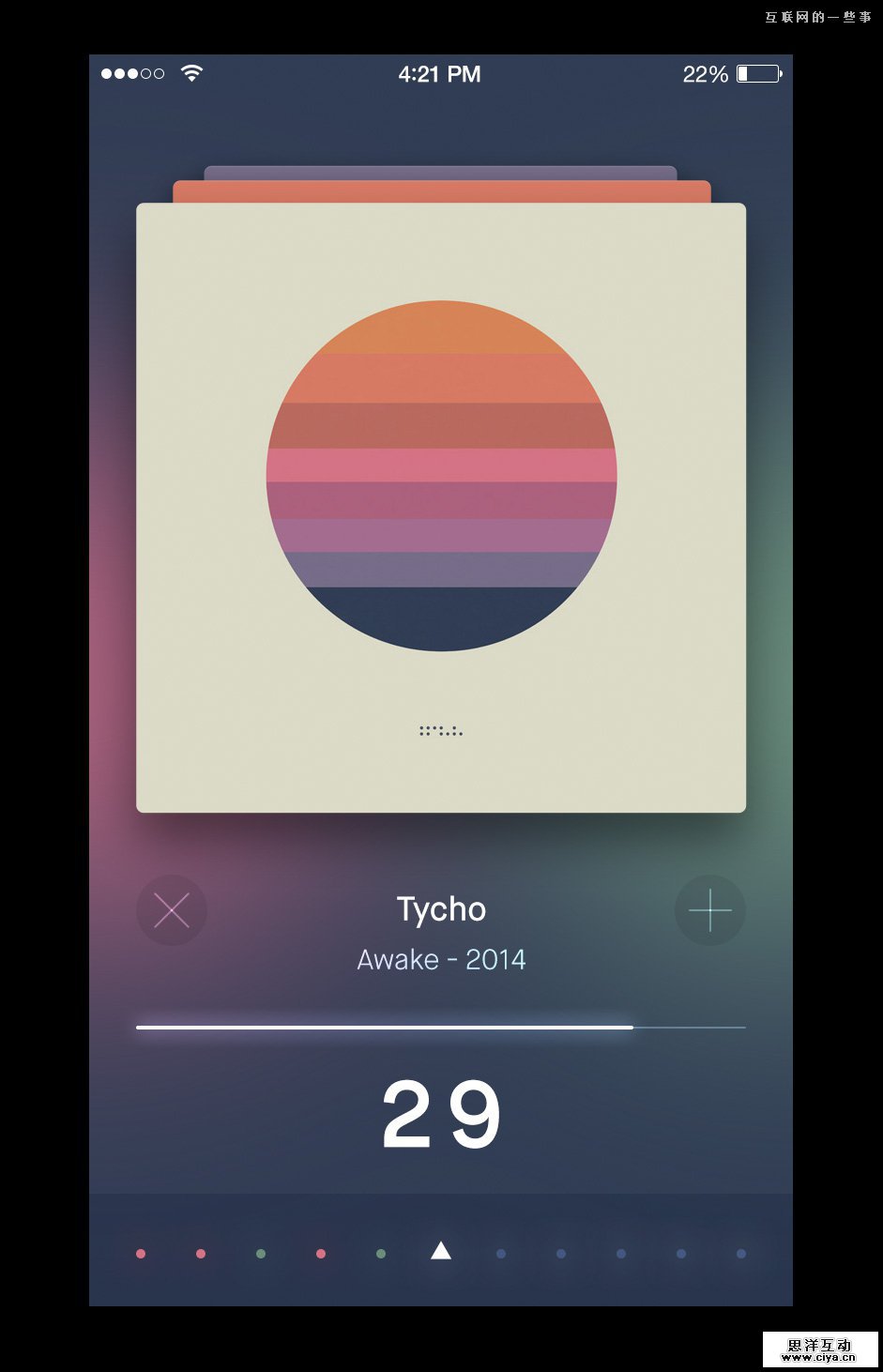Tap the orange card behind the album
Screen dimensions: 883x1372
441,191
